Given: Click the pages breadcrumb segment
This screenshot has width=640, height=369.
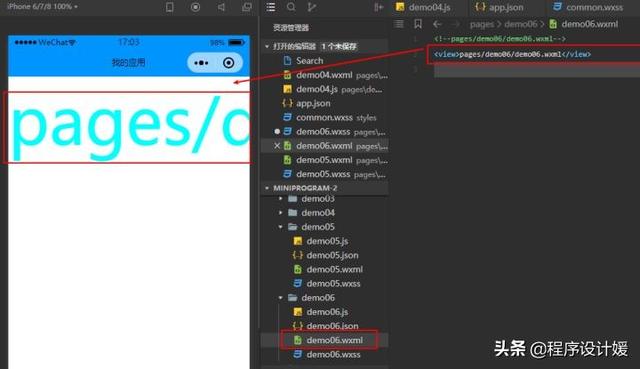Looking at the screenshot, I should (x=482, y=24).
